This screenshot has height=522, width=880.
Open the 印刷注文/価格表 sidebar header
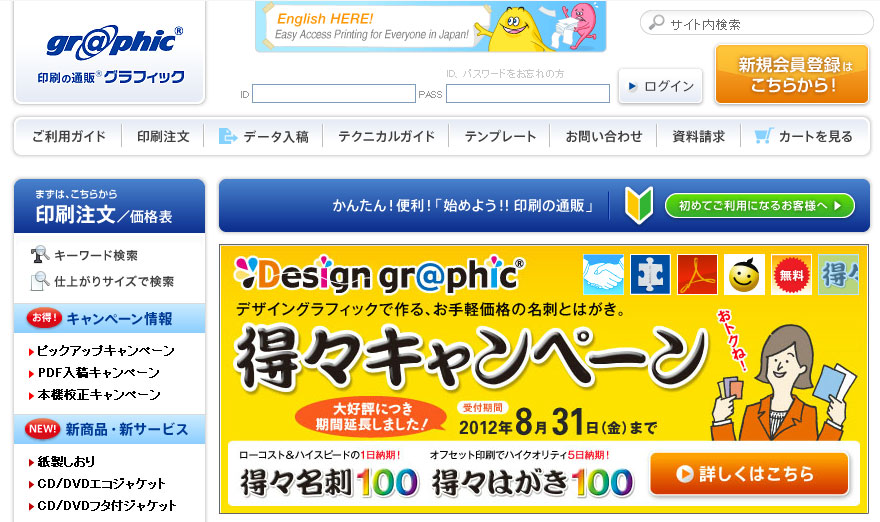tap(109, 206)
